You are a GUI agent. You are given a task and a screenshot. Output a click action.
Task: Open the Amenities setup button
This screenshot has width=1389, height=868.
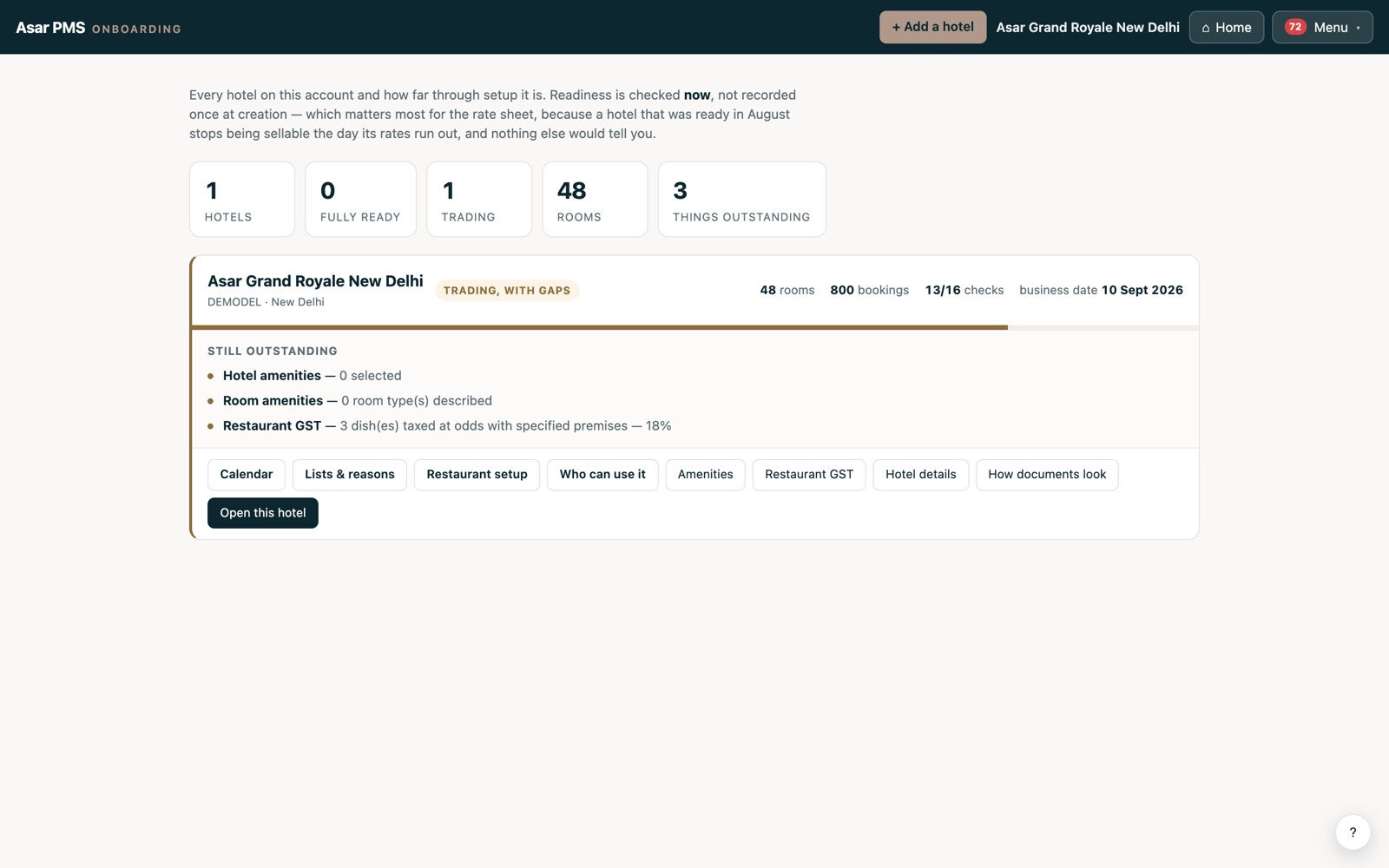click(705, 475)
